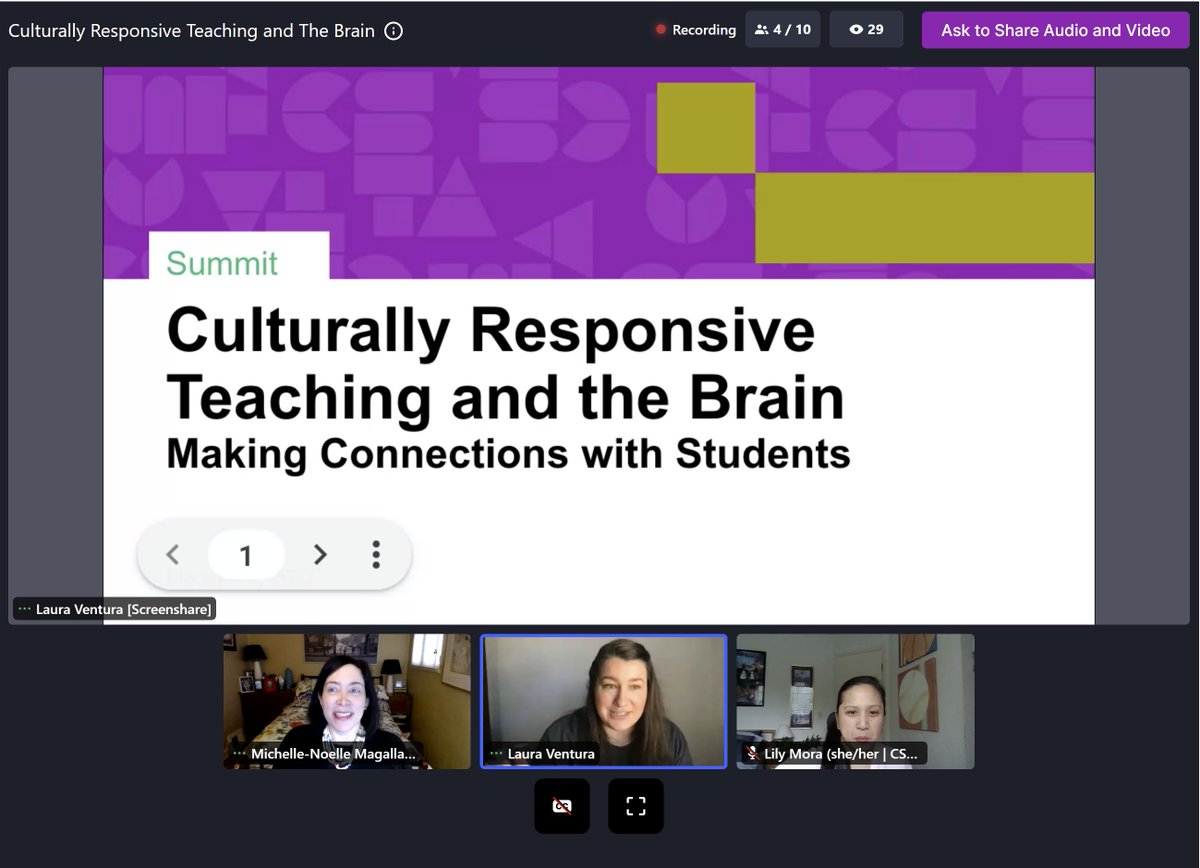Enter fullscreen mode
Screen dimensions: 1200x868
636,806
